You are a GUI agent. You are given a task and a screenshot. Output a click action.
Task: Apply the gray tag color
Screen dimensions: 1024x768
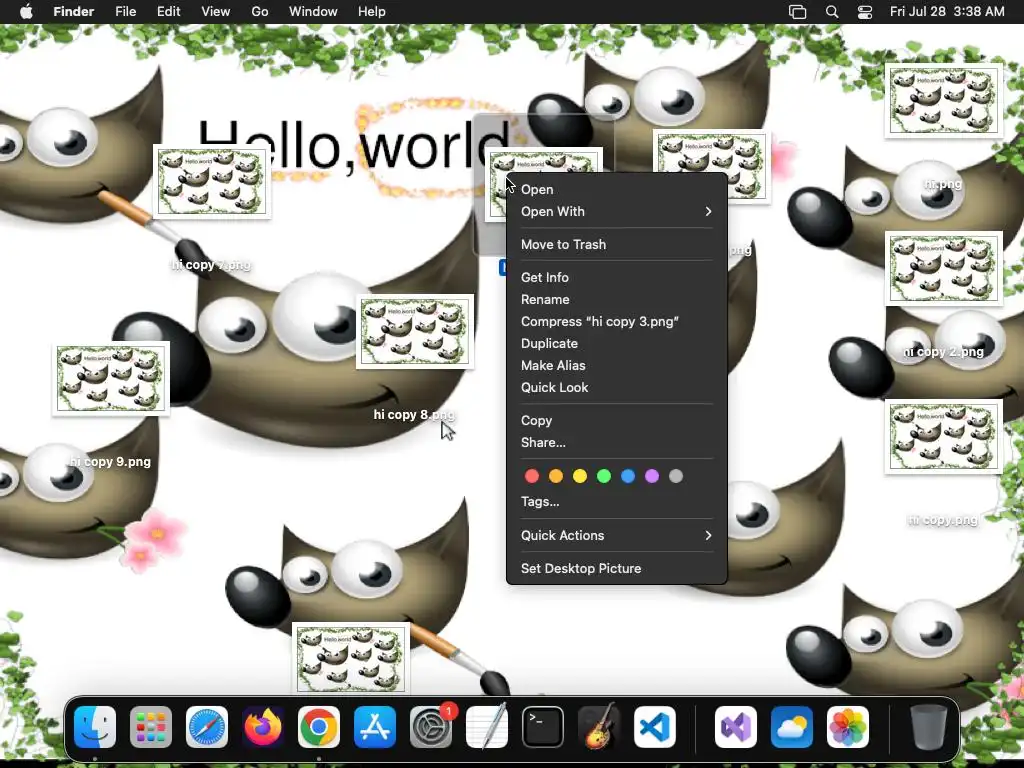tap(676, 476)
